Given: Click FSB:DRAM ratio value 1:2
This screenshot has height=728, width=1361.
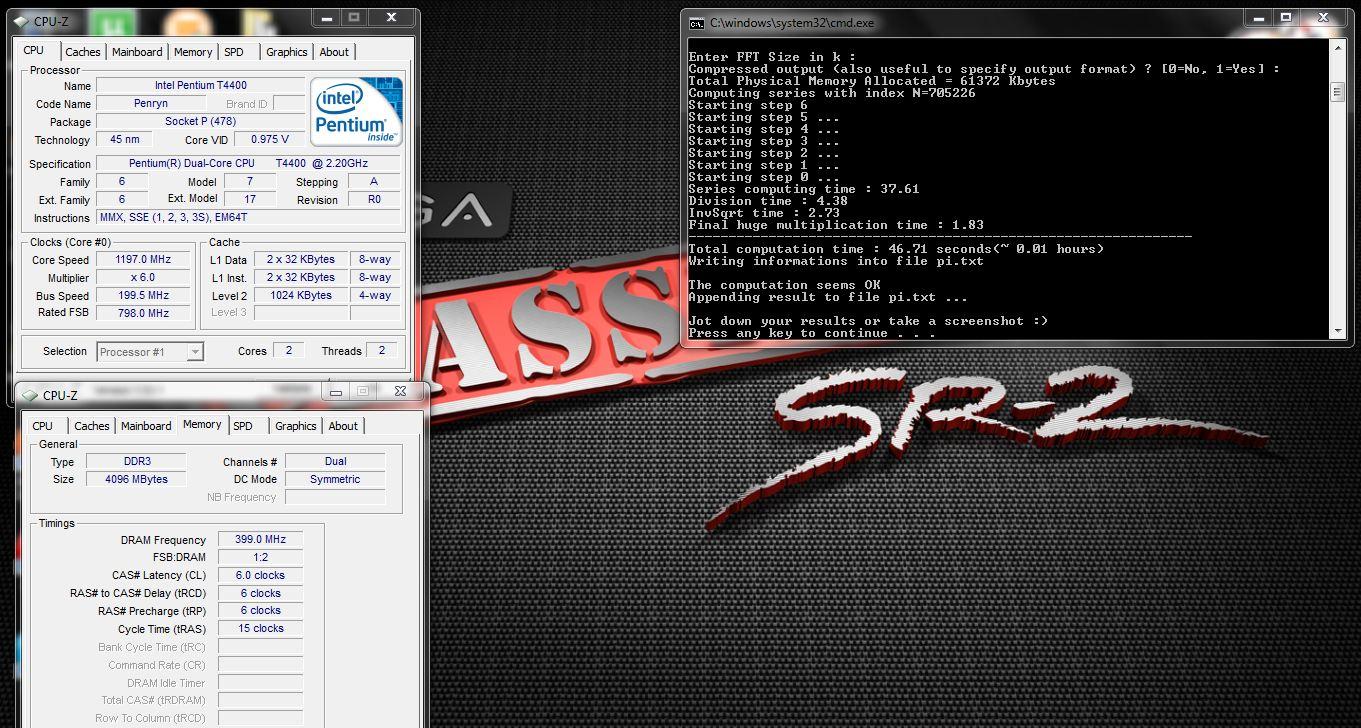Looking at the screenshot, I should [x=260, y=557].
